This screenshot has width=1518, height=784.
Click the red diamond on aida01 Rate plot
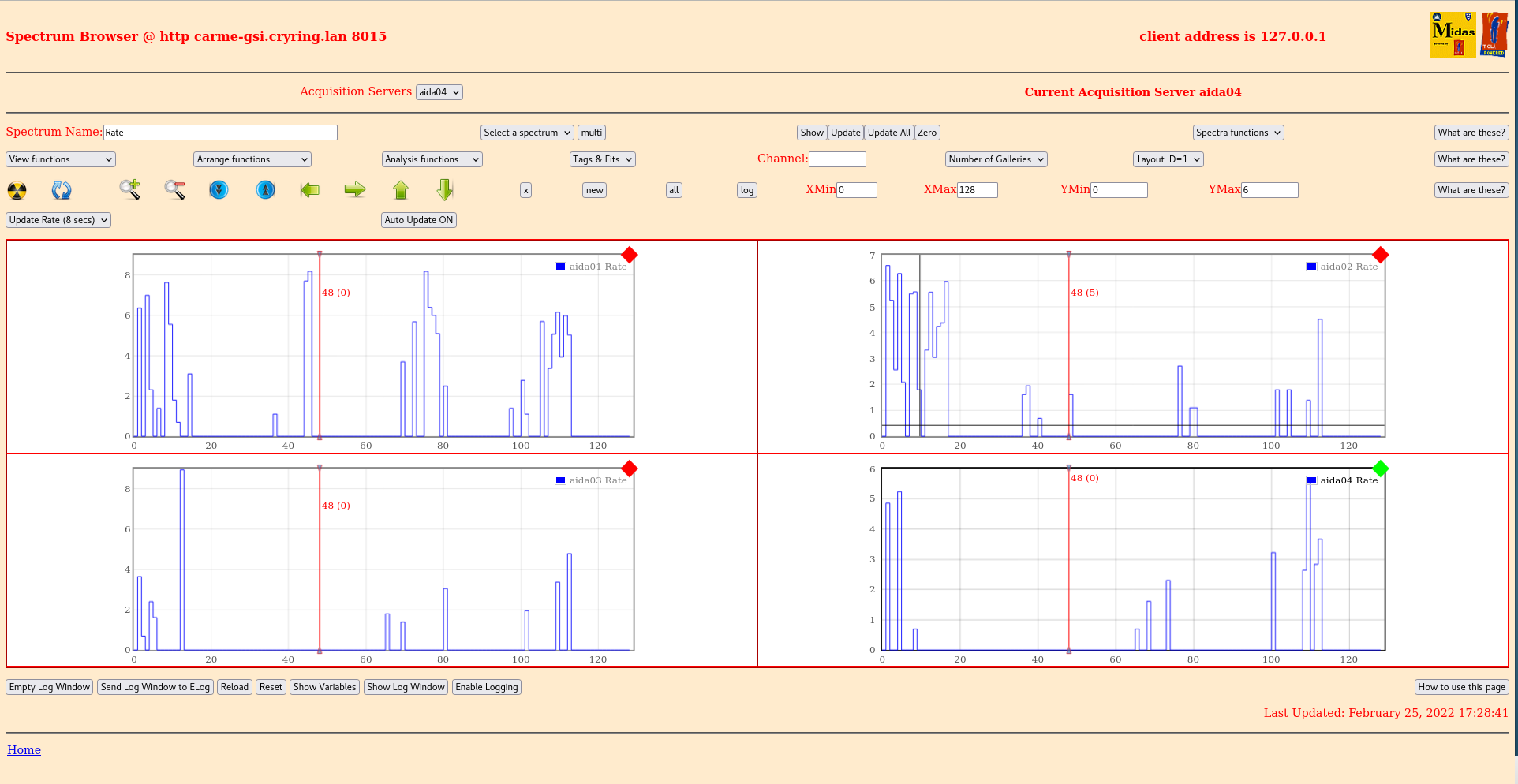coord(629,255)
